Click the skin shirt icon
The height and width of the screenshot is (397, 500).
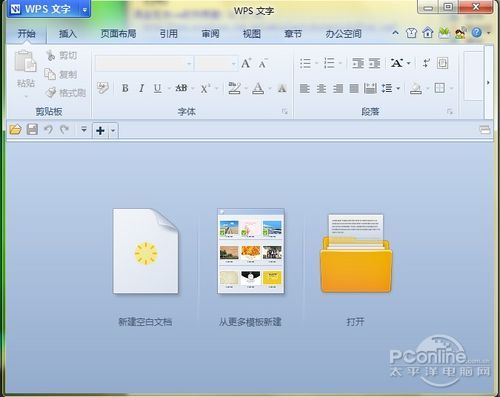[x=411, y=33]
